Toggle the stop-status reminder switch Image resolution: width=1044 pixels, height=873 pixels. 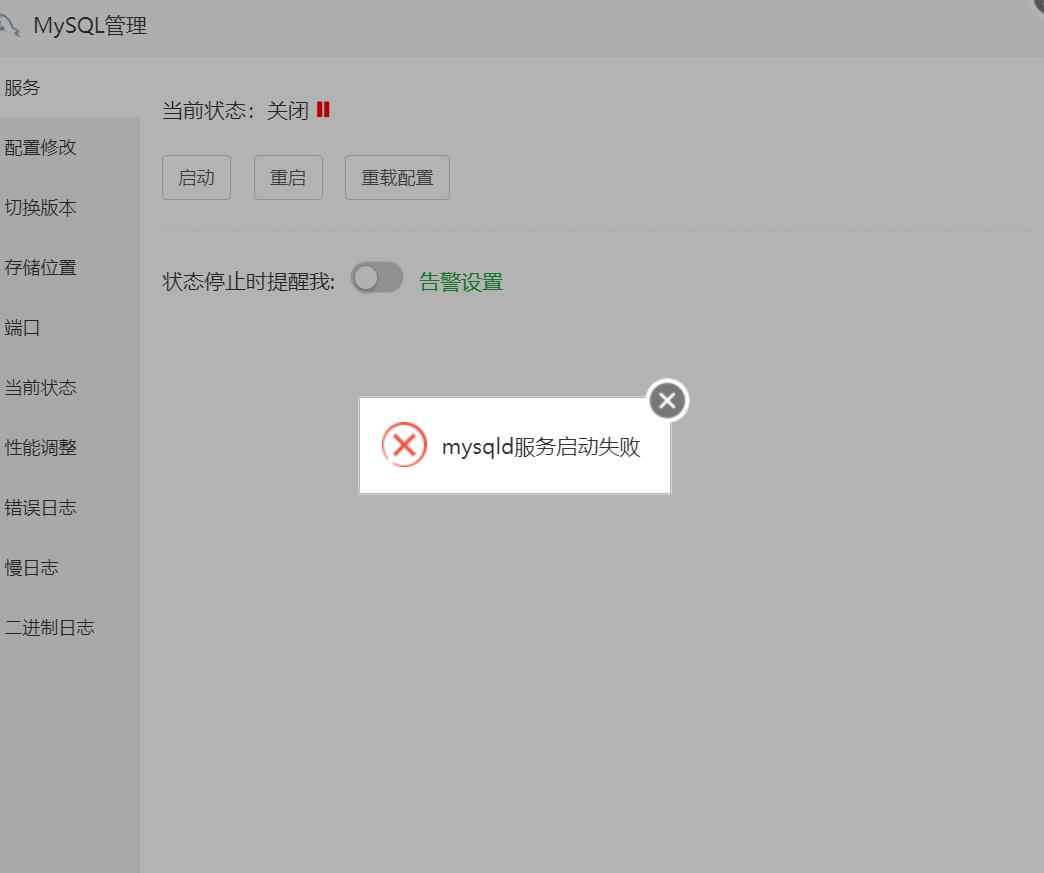point(377,278)
